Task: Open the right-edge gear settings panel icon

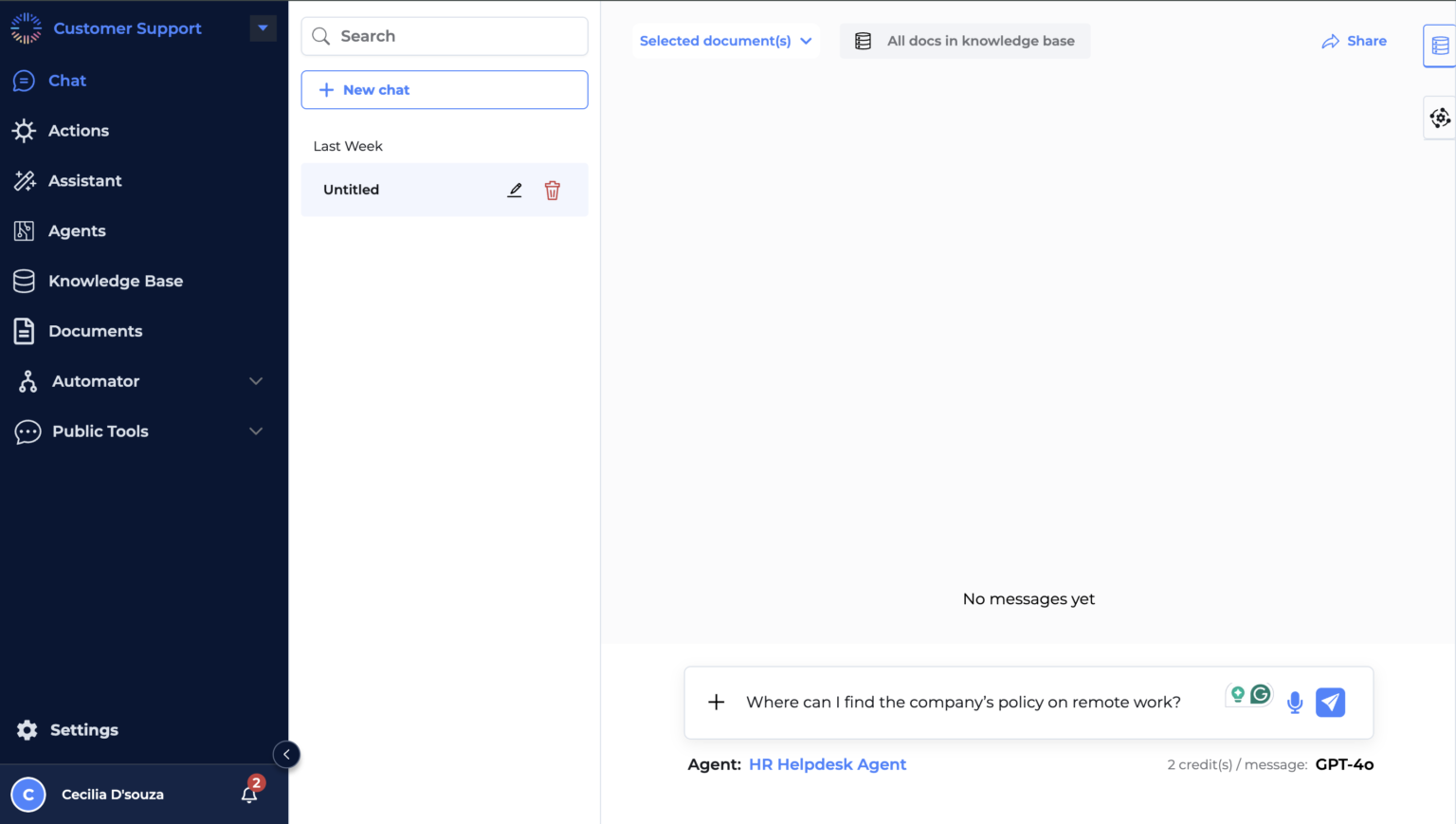Action: click(1440, 118)
